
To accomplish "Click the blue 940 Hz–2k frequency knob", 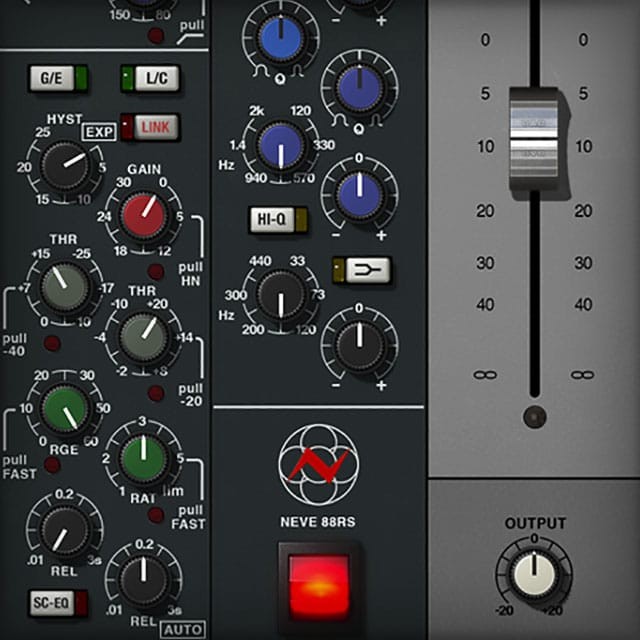I will click(281, 147).
